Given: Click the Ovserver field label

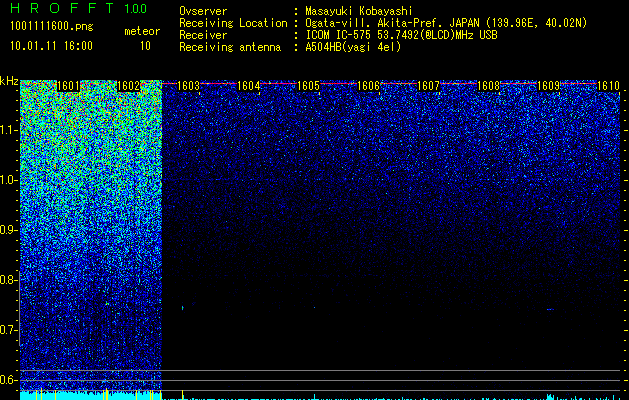Looking at the screenshot, I should click(x=203, y=11).
